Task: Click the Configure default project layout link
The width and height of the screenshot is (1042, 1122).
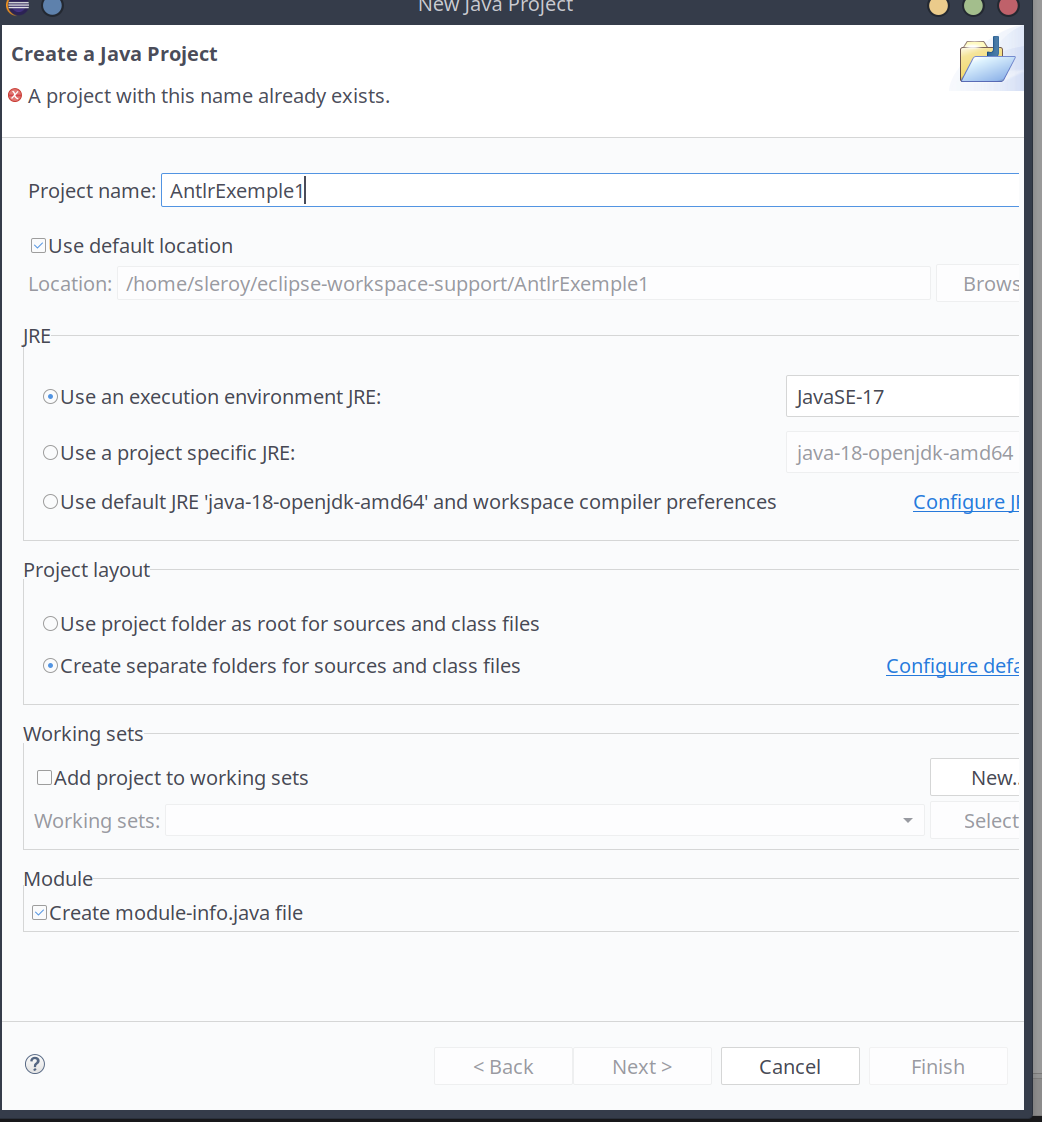Action: [951, 666]
